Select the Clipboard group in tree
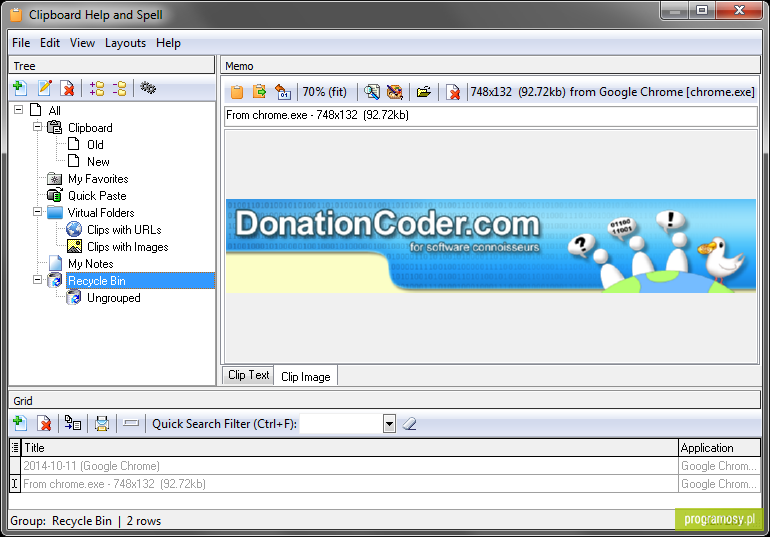The image size is (770, 537). tap(90, 128)
